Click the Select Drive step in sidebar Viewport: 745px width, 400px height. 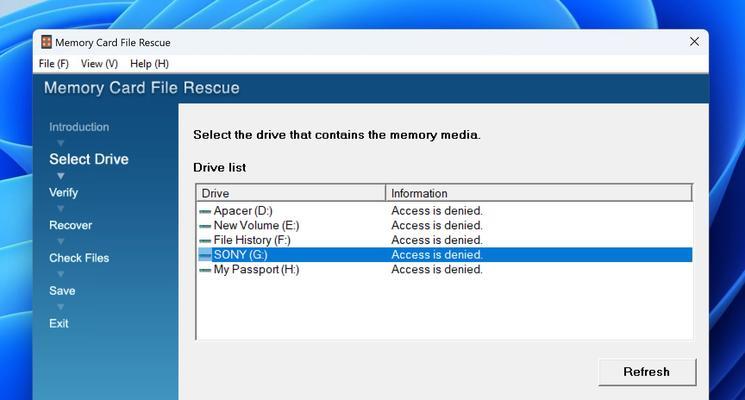(89, 159)
